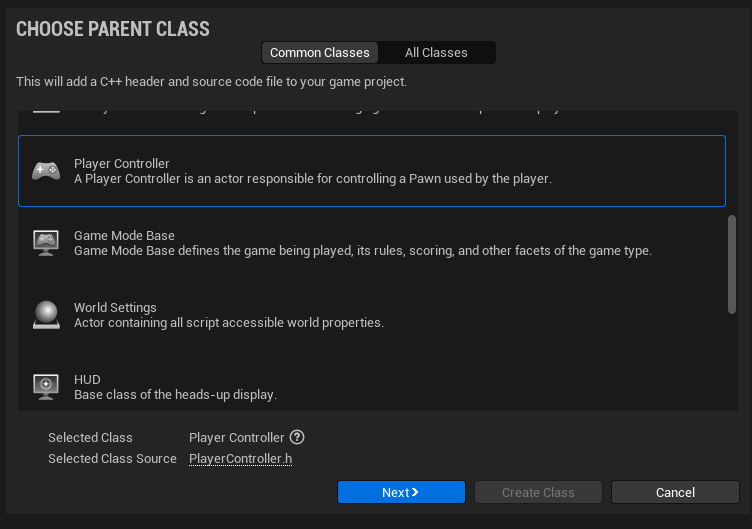Select the Game Mode Base title
This screenshot has width=752, height=529.
point(124,235)
